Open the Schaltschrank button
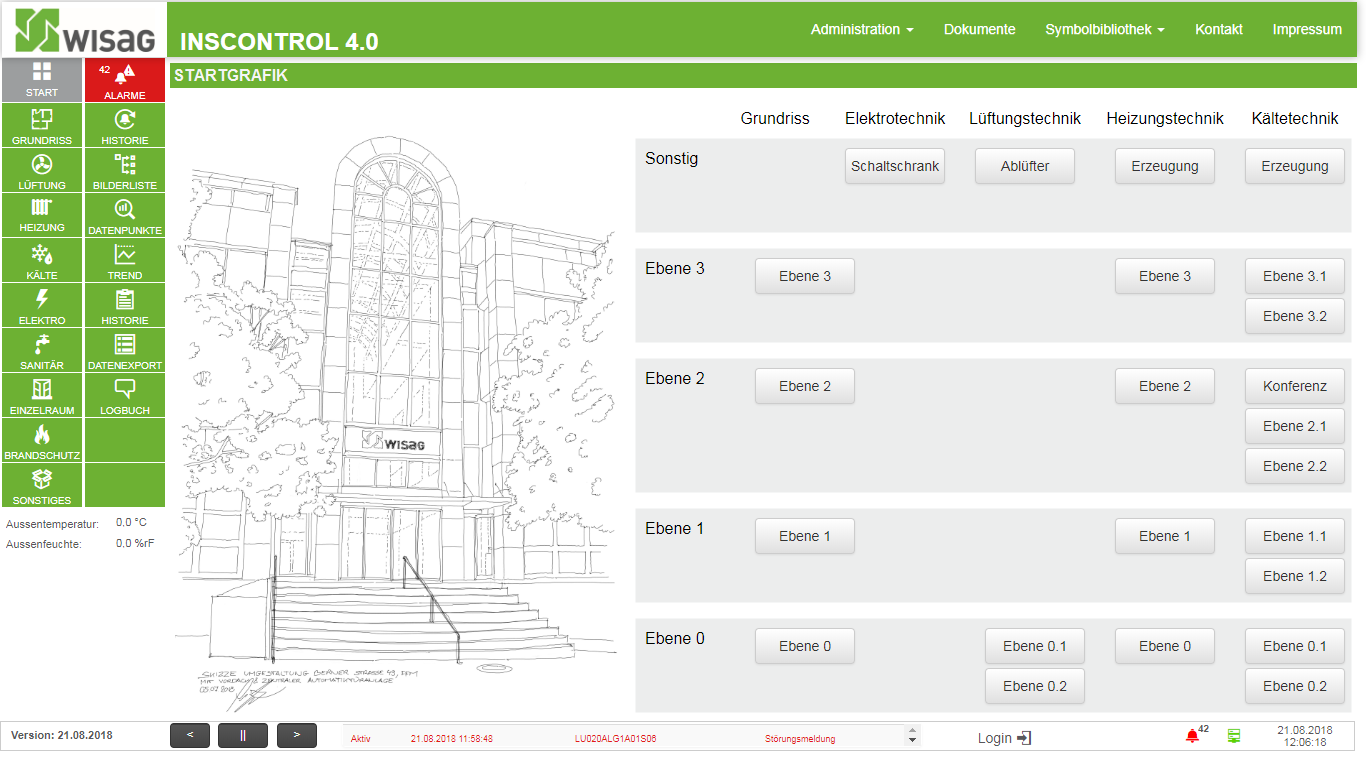Screen dimensions: 1366x768 point(895,166)
